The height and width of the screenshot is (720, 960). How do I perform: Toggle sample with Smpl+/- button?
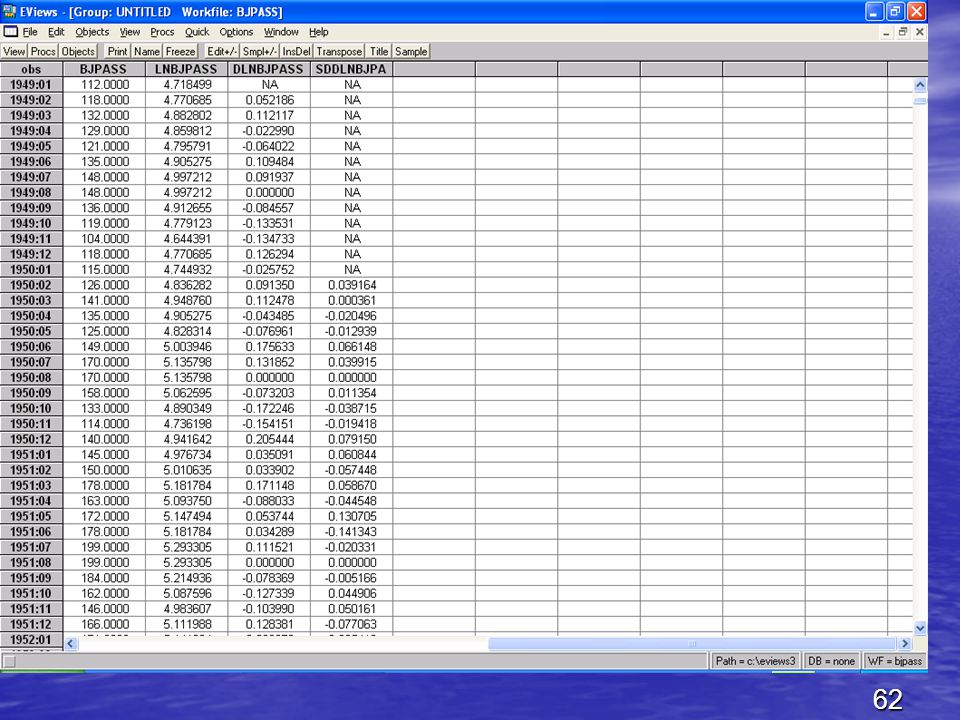[260, 51]
